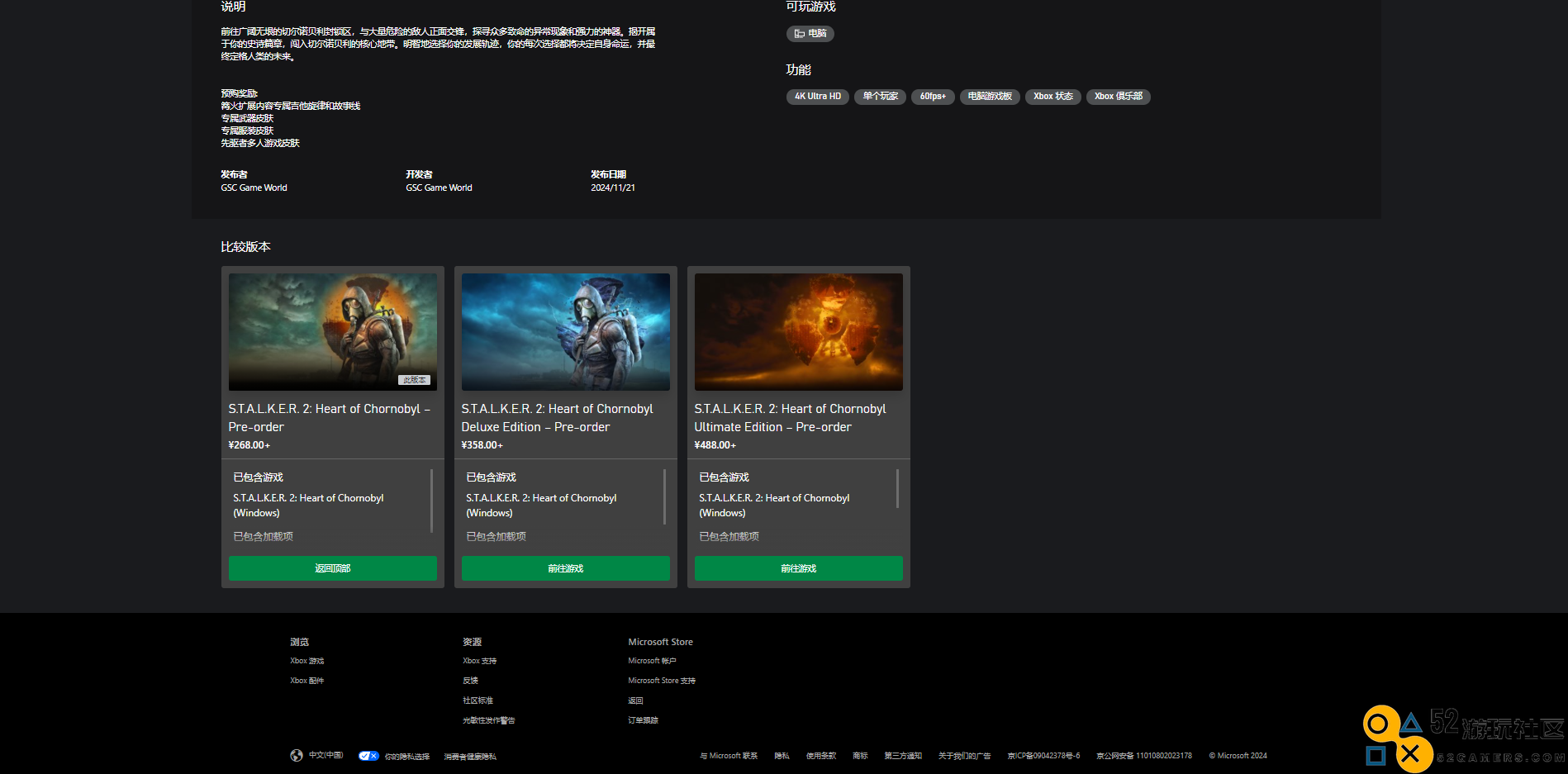
Task: Select the 单个玩家 feature tag
Action: pyautogui.click(x=880, y=97)
